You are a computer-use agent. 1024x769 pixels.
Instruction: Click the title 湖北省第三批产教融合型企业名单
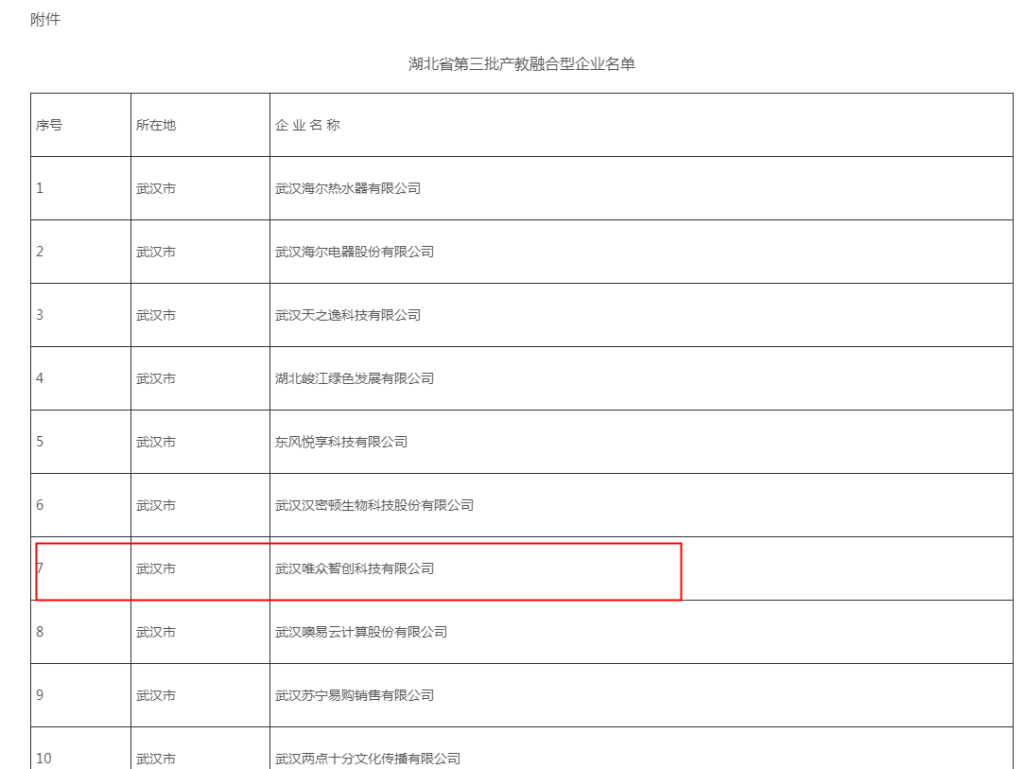pos(522,65)
